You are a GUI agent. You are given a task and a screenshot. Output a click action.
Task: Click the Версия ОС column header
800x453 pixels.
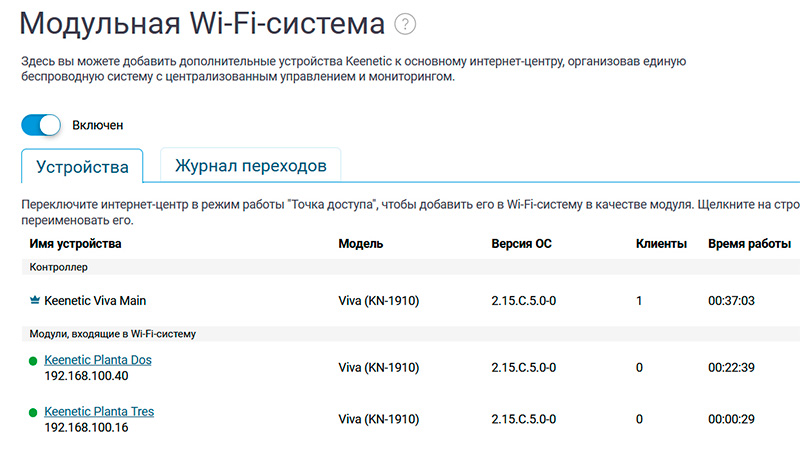pos(521,244)
